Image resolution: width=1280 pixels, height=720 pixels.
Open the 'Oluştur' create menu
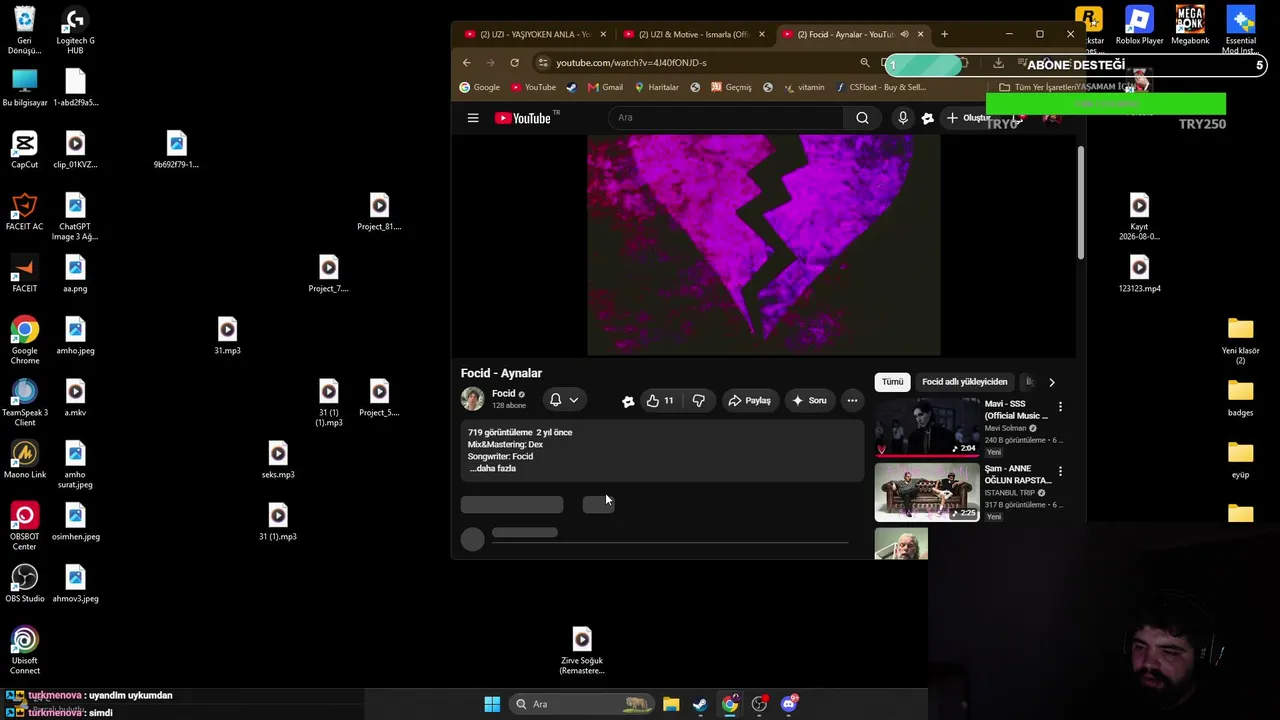(968, 118)
